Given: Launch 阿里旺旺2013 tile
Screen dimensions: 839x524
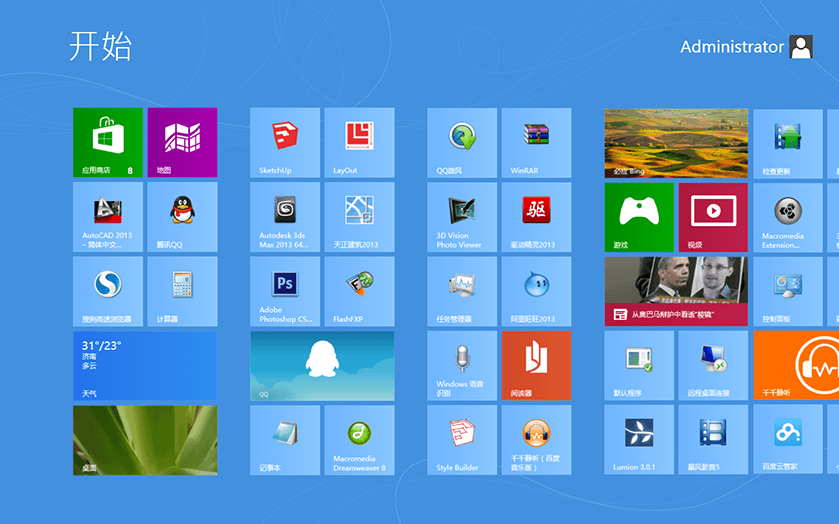Looking at the screenshot, I should [x=537, y=291].
